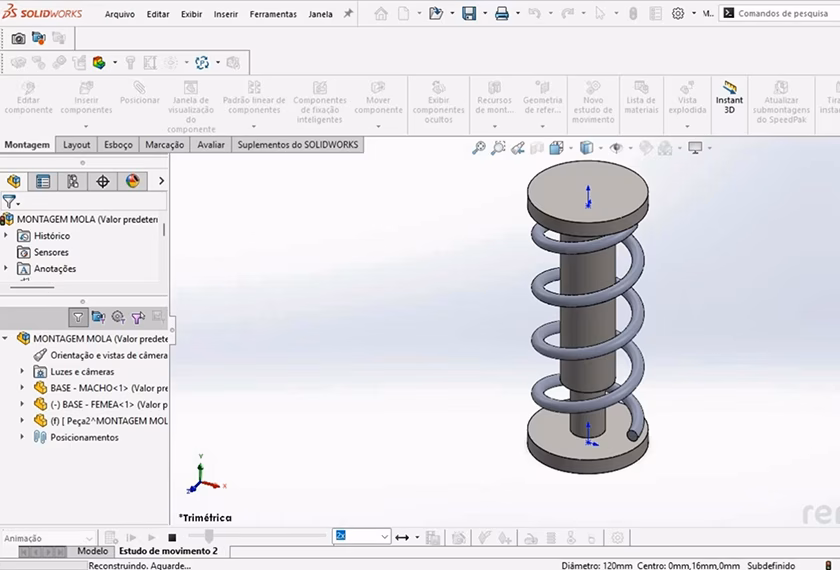
Task: Open the DisplayManager color sphere tab
Action: (x=132, y=181)
